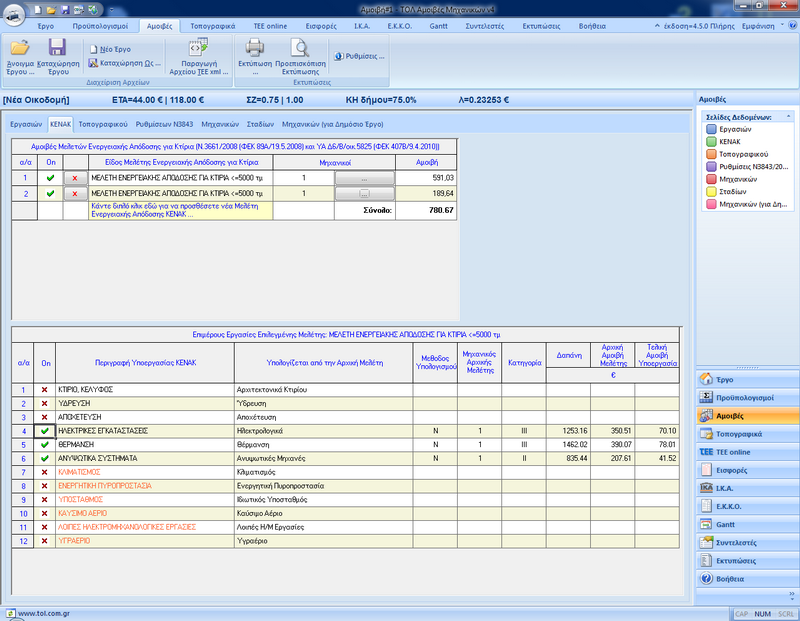
Task: Click the Μηχανικοί ellipsis button in row 1
Action: point(363,177)
